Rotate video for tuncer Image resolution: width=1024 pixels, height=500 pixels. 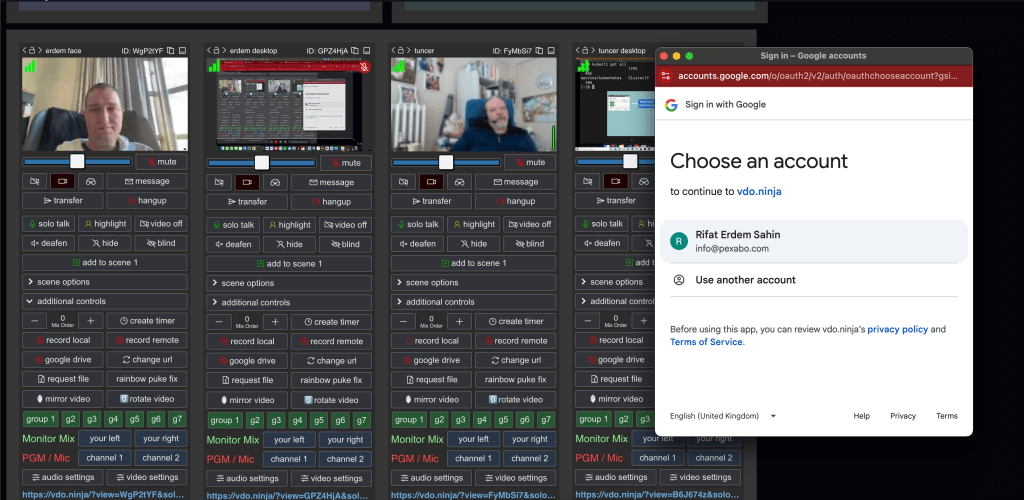[x=516, y=399]
